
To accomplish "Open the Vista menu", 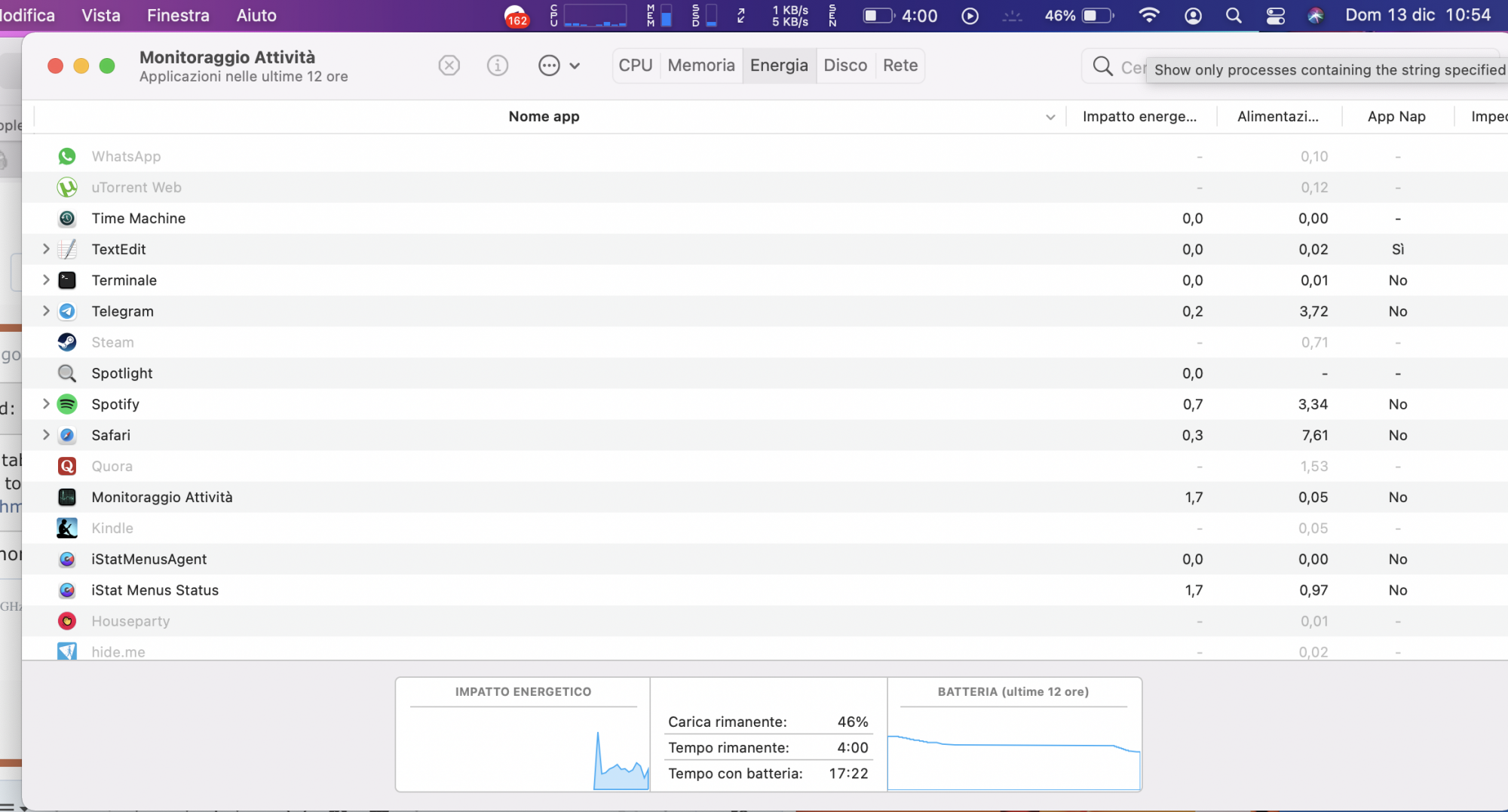I will pyautogui.click(x=101, y=15).
